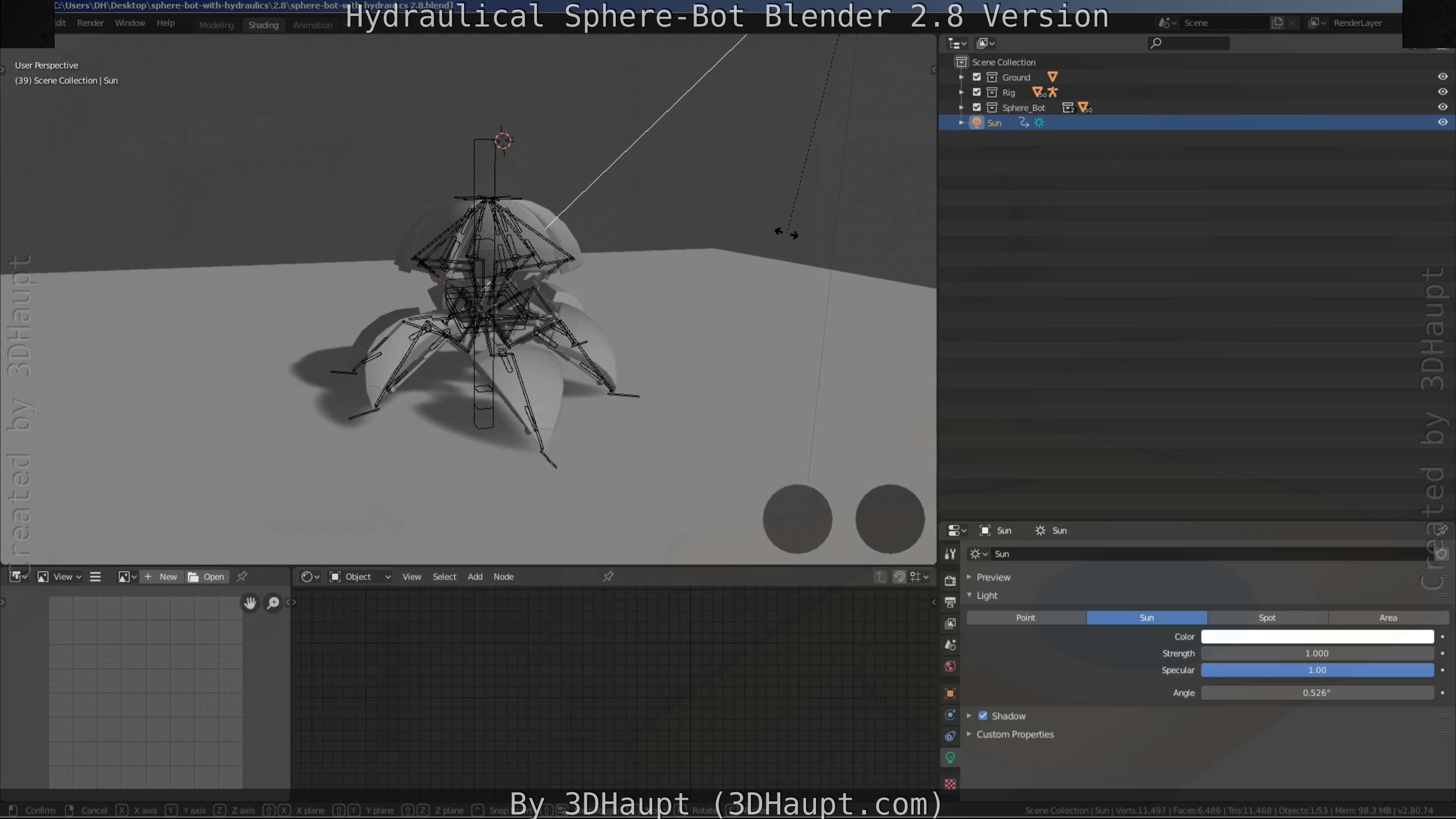Open the Object shader type dropdown

point(360,576)
